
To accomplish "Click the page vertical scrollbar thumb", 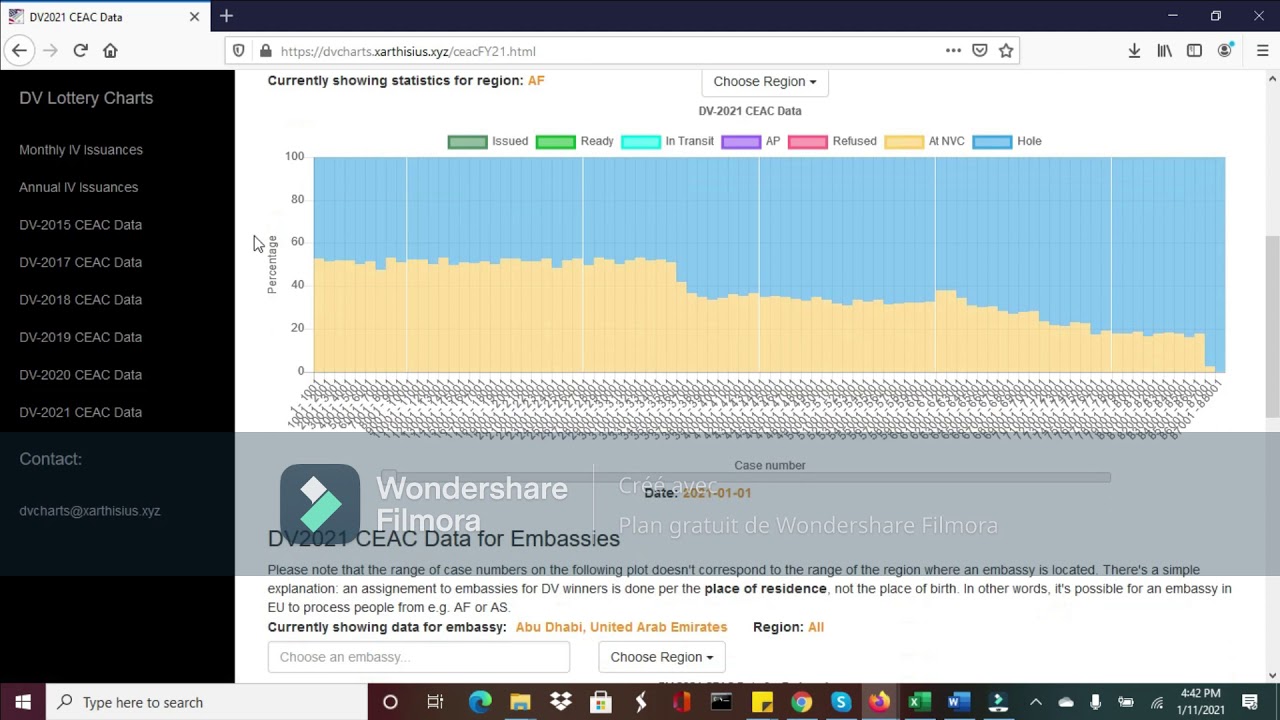I will click(x=1272, y=326).
